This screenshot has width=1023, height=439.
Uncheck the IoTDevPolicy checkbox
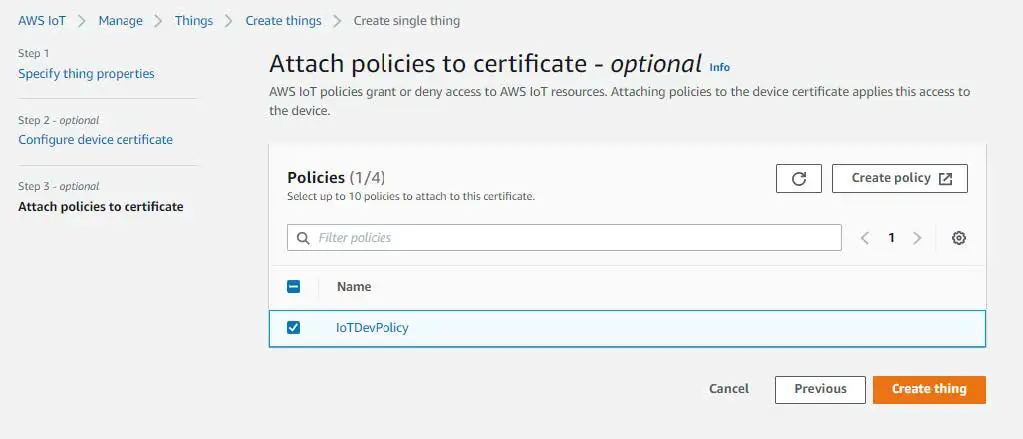(x=294, y=328)
